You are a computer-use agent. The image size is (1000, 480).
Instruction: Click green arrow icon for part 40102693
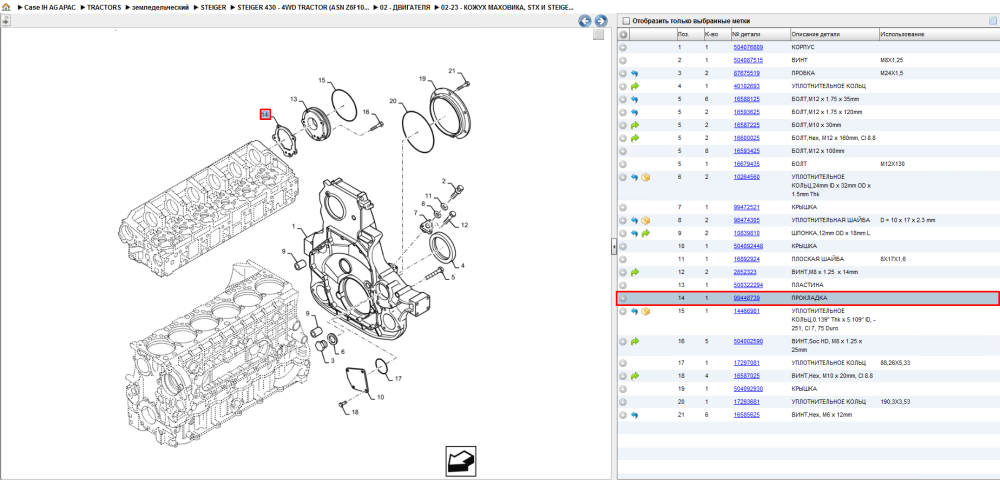[635, 86]
